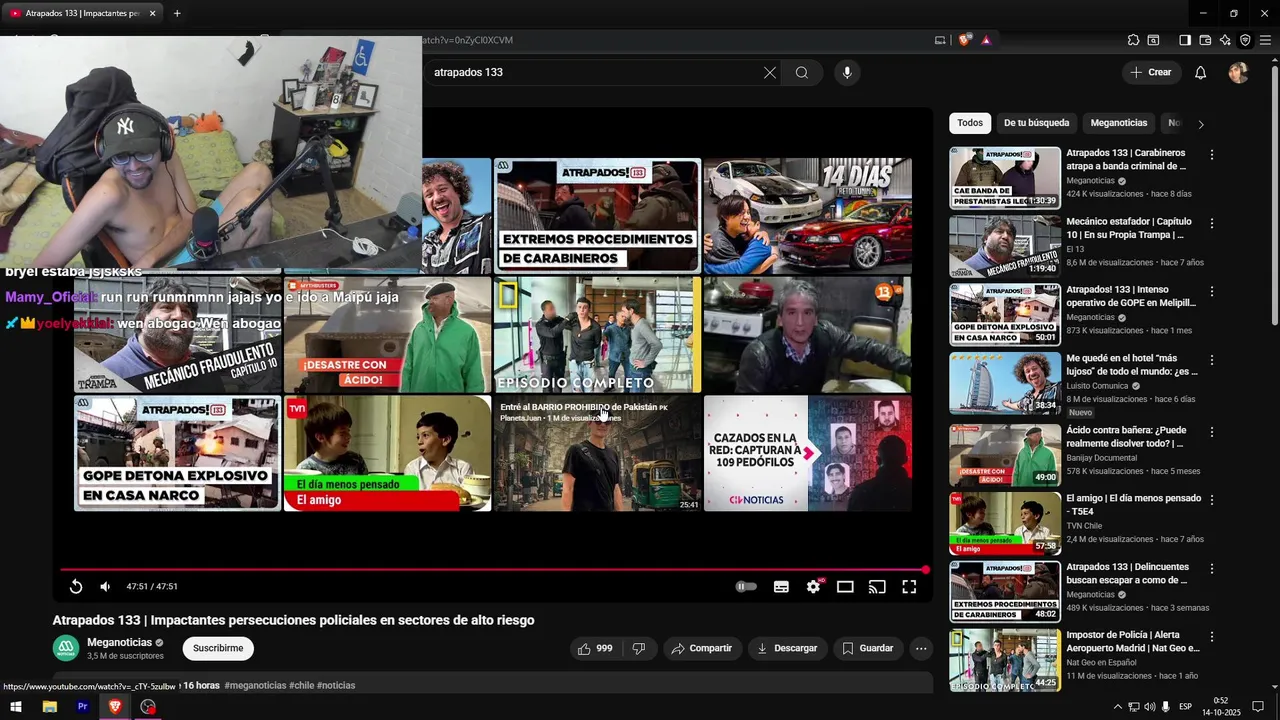This screenshot has height=720, width=1280.
Task: Open the browser hamburger menu
Action: (x=1265, y=40)
